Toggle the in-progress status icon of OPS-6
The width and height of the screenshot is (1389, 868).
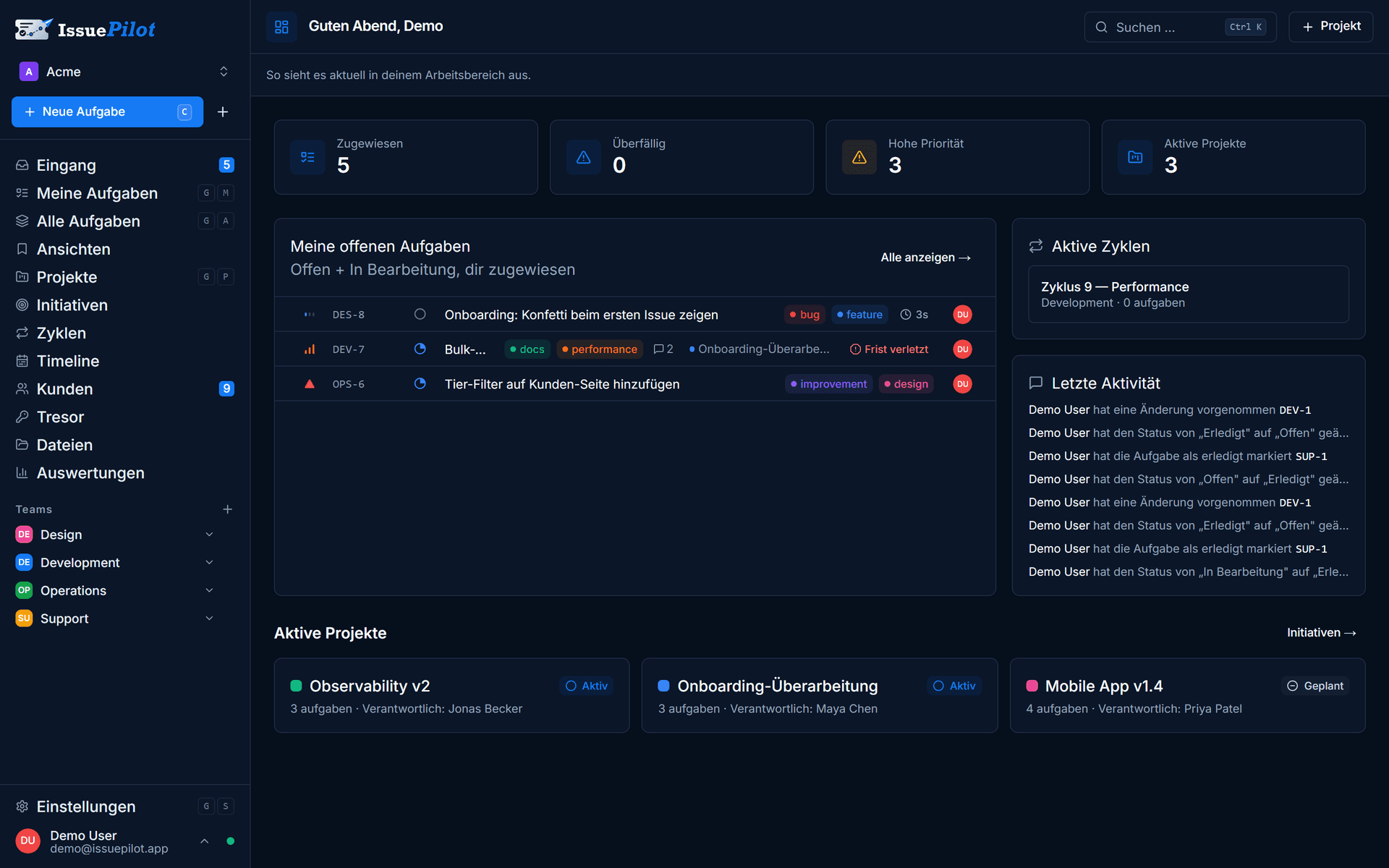point(420,383)
